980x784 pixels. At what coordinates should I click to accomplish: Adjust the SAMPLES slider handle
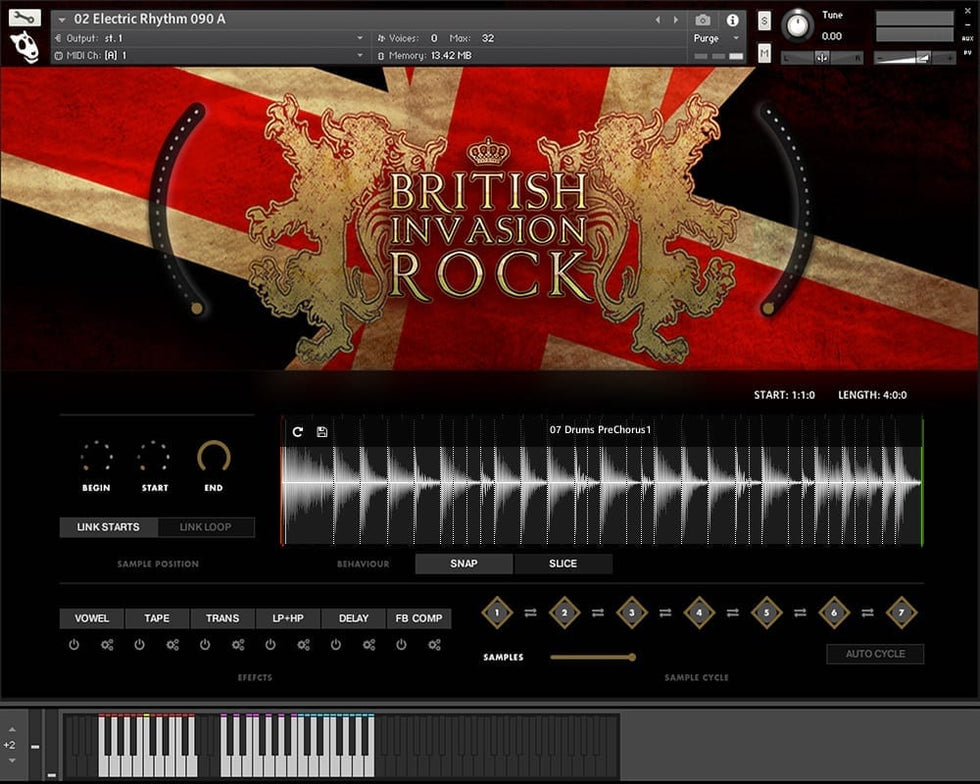coord(632,657)
